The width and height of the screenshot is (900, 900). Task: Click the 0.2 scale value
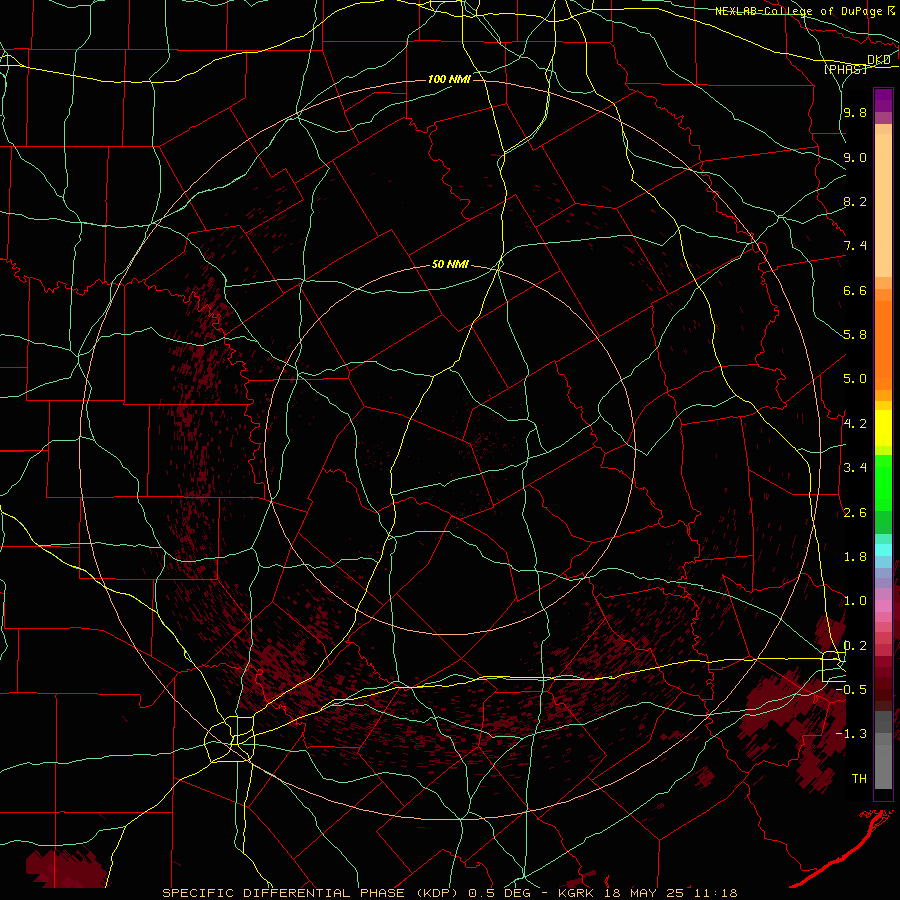click(855, 646)
